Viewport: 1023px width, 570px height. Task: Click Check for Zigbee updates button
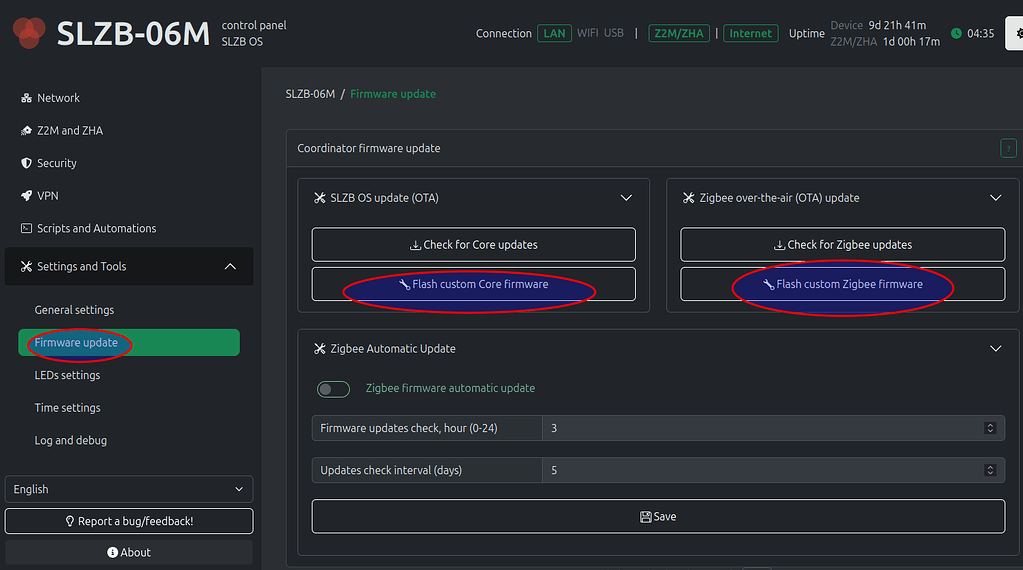tap(842, 245)
